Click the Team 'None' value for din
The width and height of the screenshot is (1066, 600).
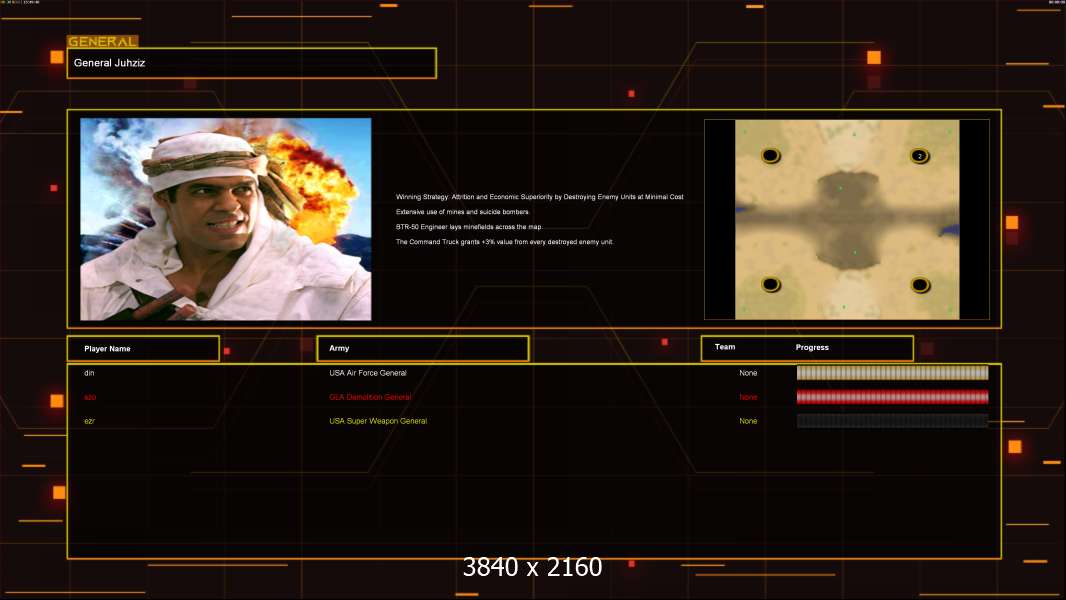(748, 373)
